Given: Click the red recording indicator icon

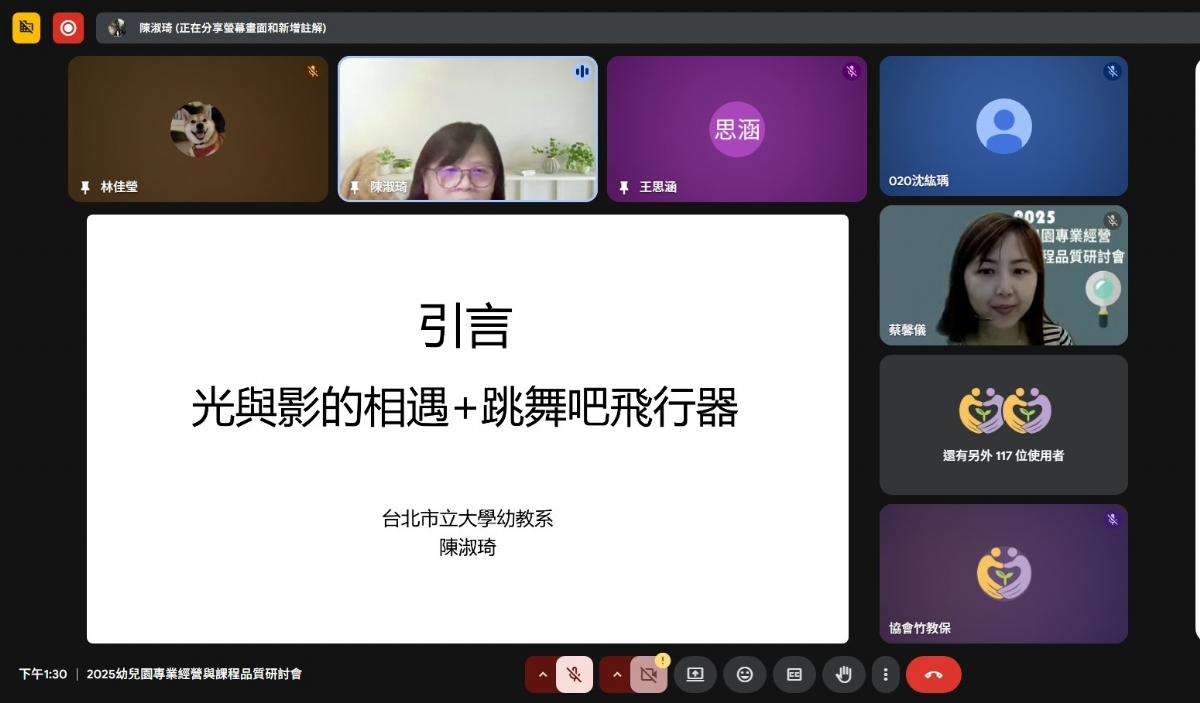Looking at the screenshot, I should [x=68, y=28].
